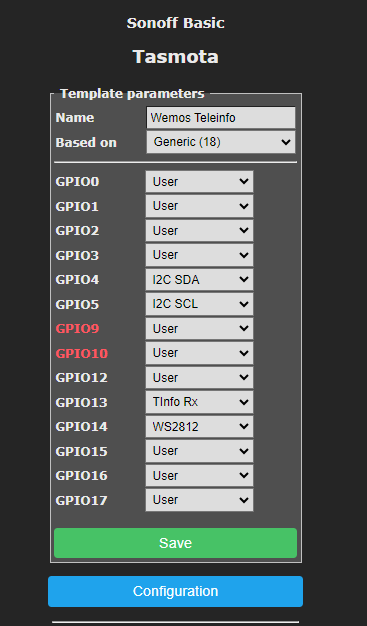The width and height of the screenshot is (367, 626).
Task: Save the template parameters
Action: pyautogui.click(x=175, y=543)
